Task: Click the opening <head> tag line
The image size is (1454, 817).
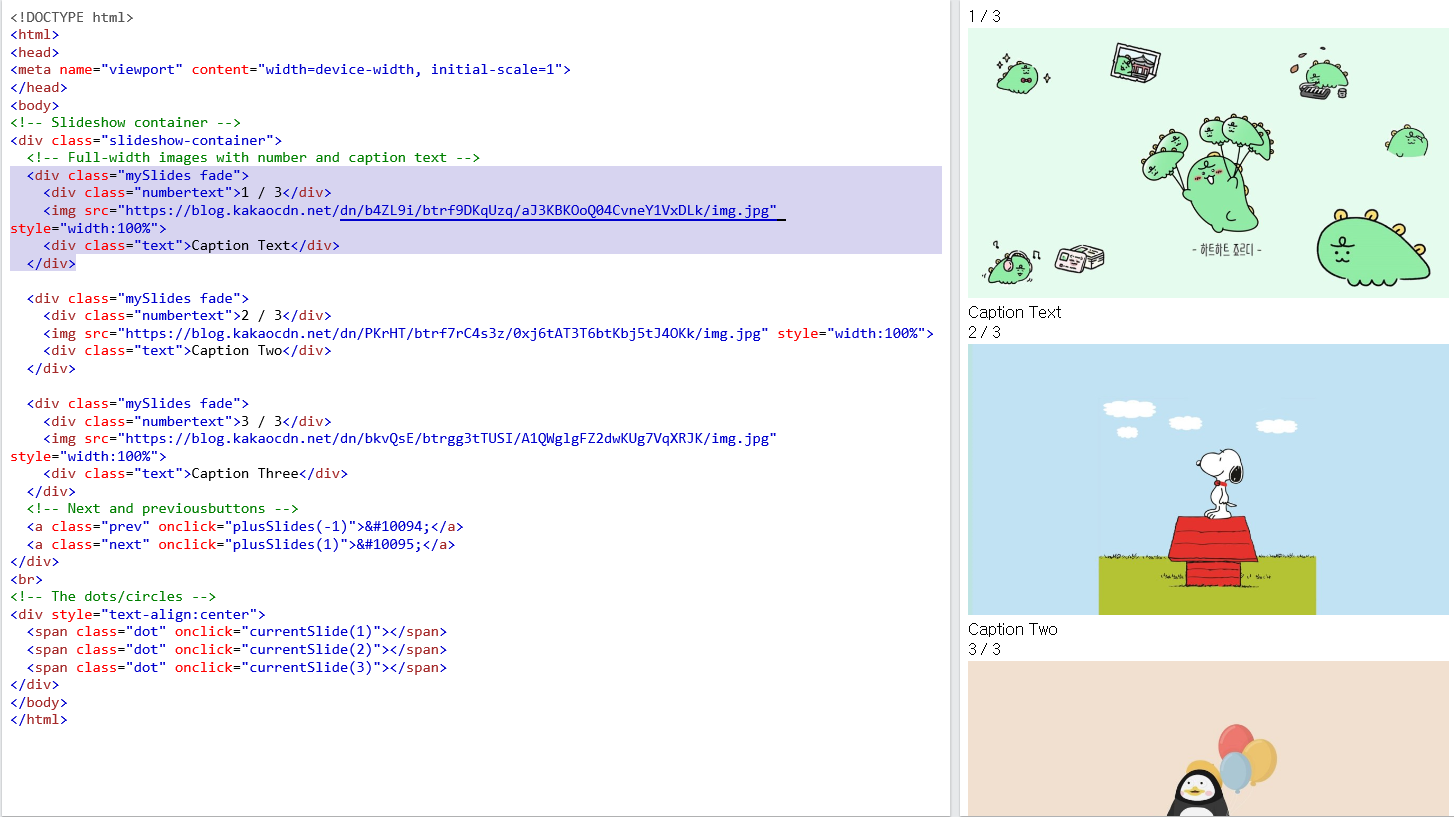Action: [x=35, y=52]
